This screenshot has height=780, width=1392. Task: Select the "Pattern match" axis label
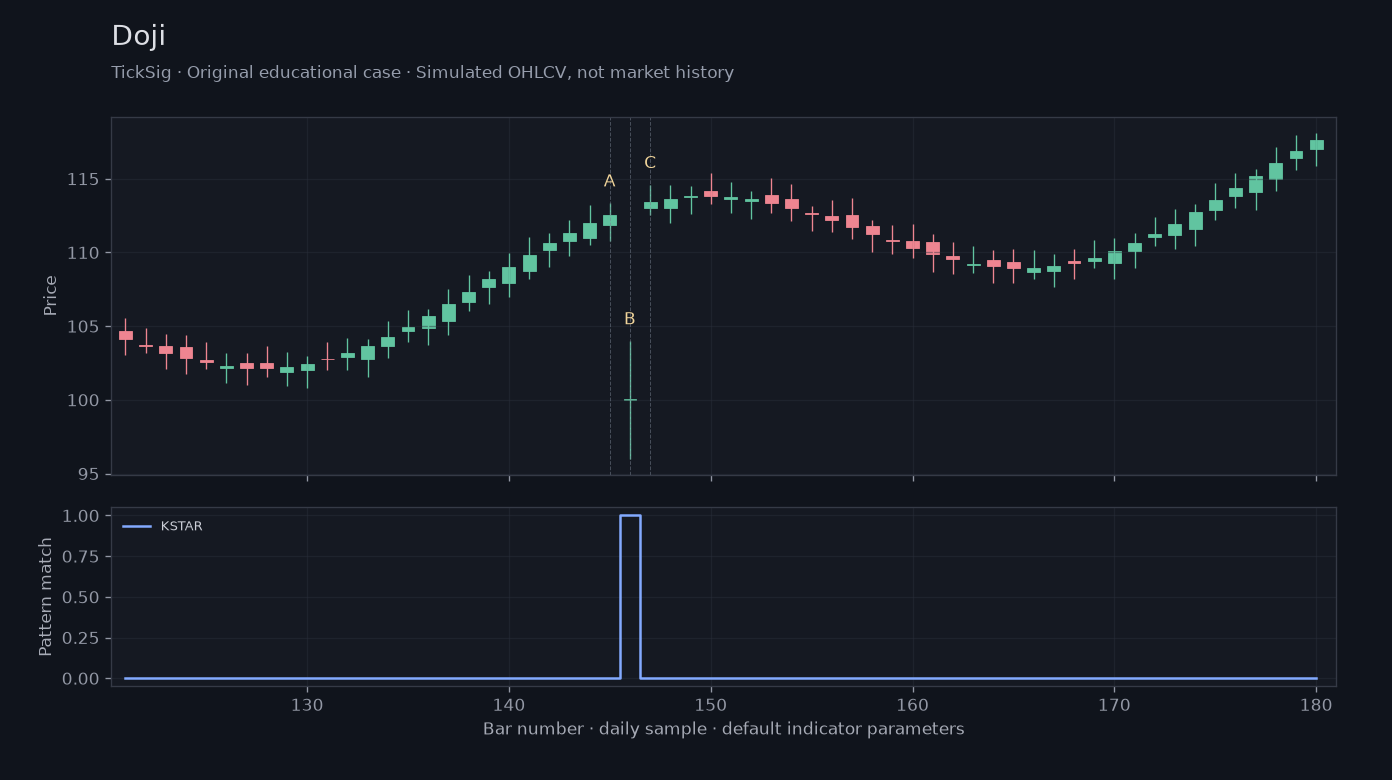[x=46, y=597]
